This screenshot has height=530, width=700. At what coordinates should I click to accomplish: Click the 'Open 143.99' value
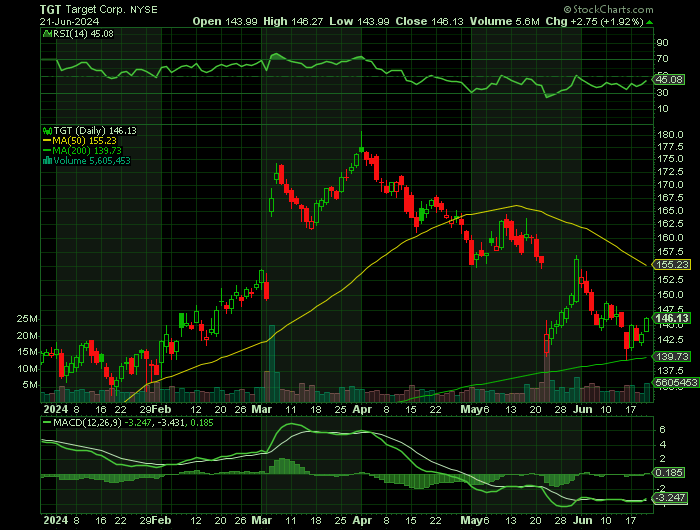pos(225,21)
